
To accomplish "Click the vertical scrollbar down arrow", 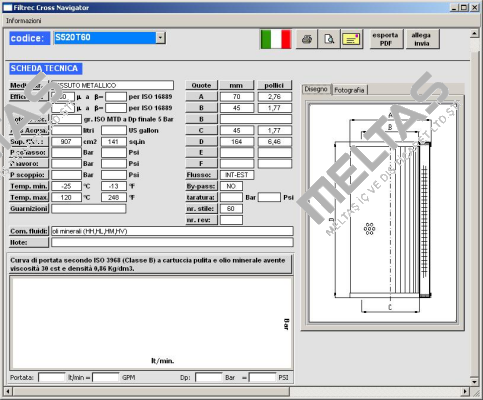I will click(x=474, y=381).
